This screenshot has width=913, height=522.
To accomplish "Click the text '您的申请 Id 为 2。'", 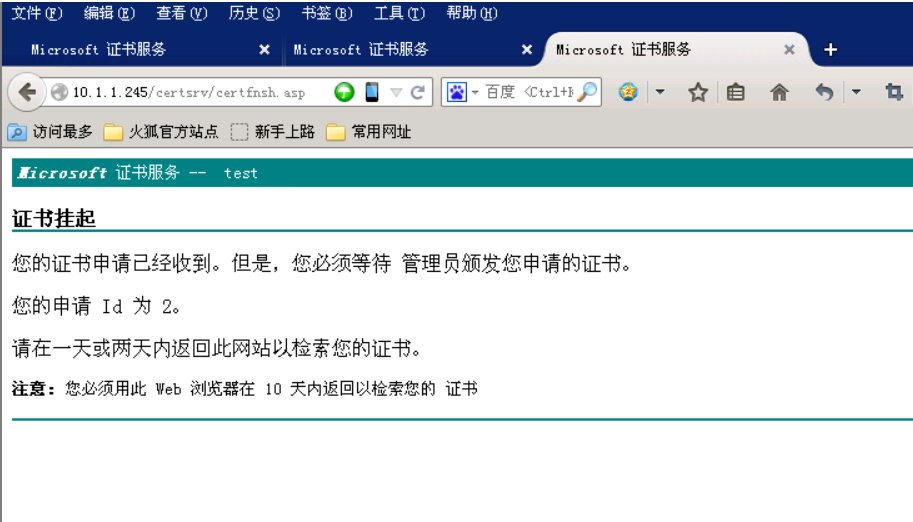I will 96,306.
